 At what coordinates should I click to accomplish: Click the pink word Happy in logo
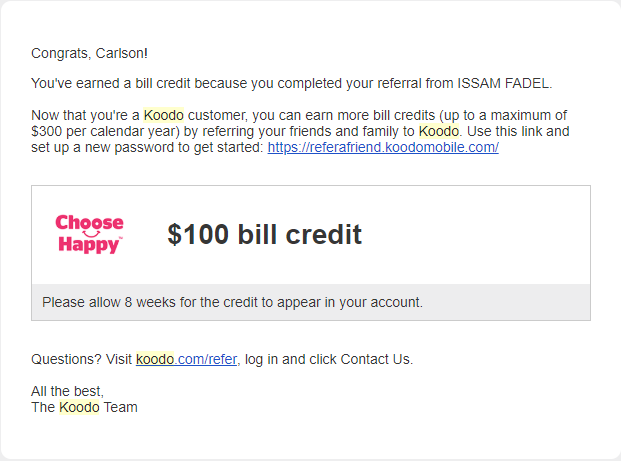[89, 244]
